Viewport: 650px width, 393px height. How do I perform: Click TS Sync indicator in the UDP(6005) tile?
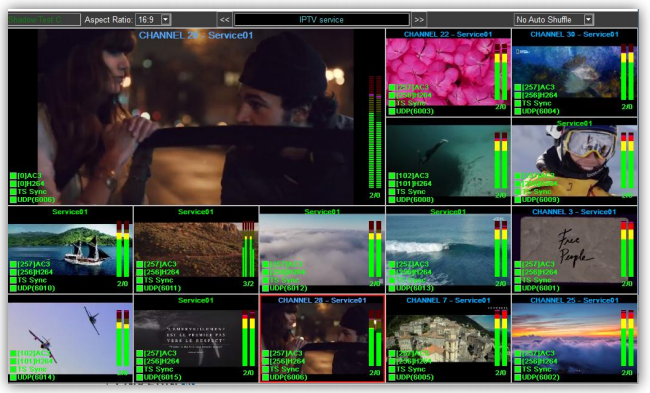(392, 369)
